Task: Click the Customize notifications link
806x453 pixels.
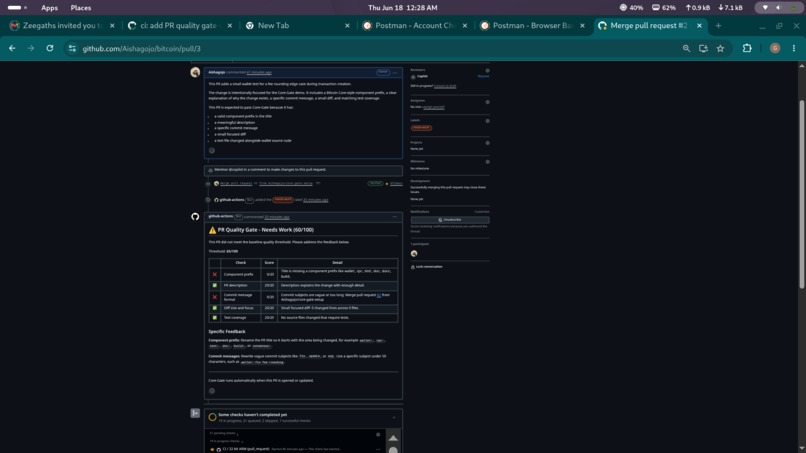Action: (x=482, y=211)
